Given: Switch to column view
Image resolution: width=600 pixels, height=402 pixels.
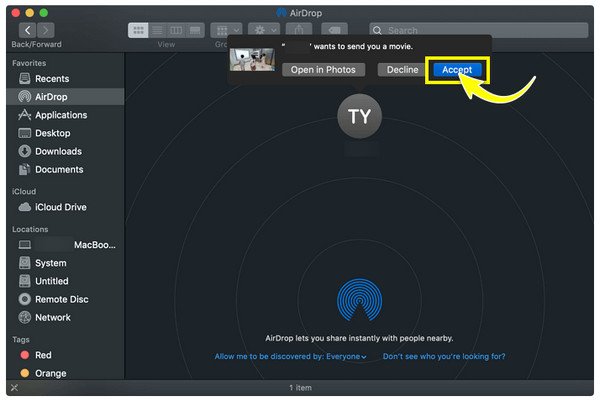Looking at the screenshot, I should pos(176,30).
